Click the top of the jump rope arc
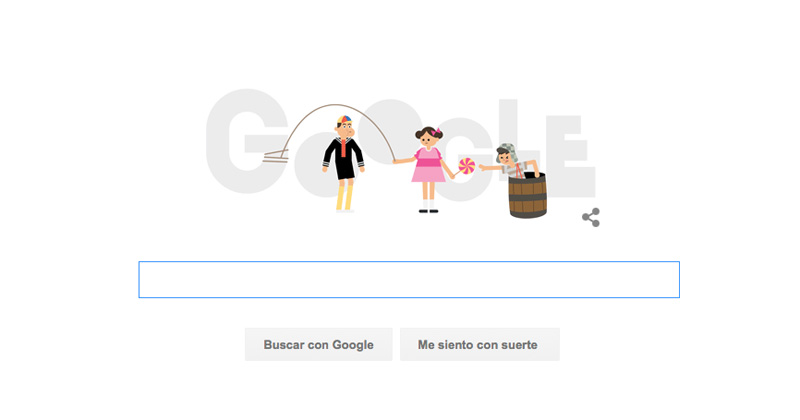 coord(335,106)
